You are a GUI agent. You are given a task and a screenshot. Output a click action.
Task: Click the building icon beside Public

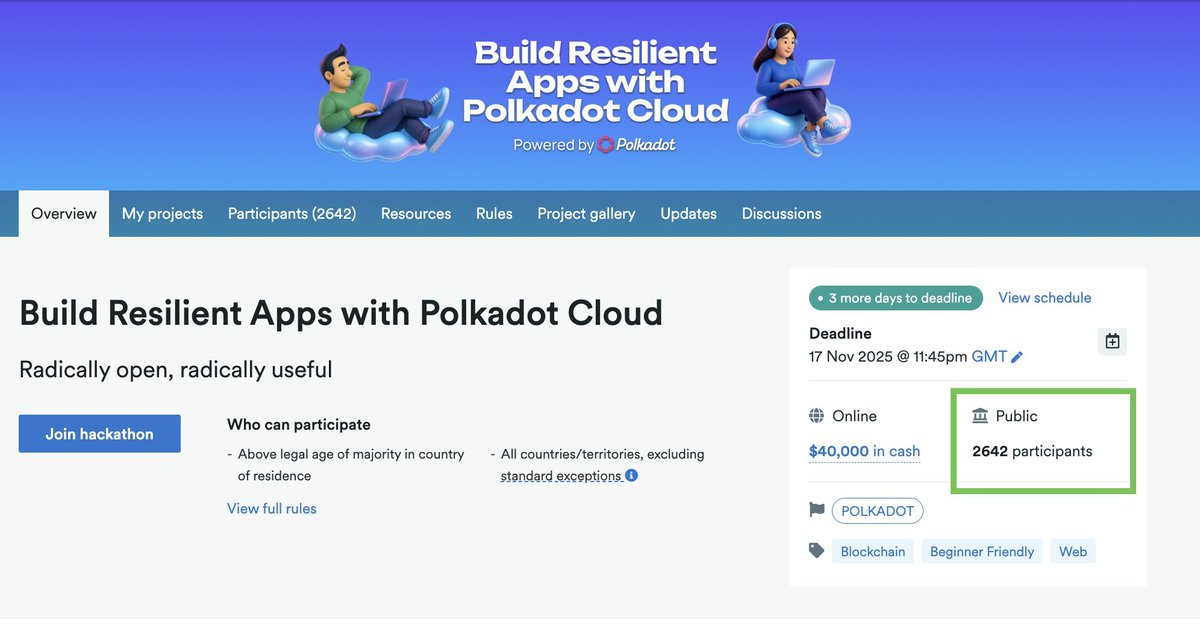pyautogui.click(x=980, y=416)
